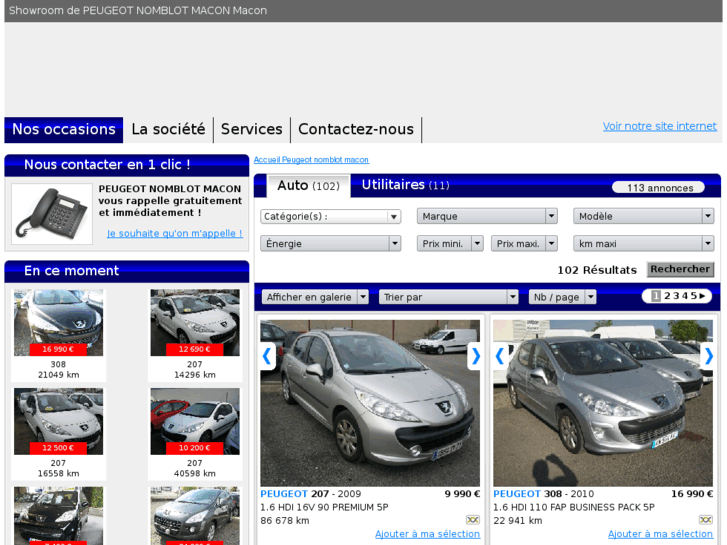Open the Prix mini. dropdown
Image resolution: width=727 pixels, height=545 pixels.
pyautogui.click(x=450, y=244)
